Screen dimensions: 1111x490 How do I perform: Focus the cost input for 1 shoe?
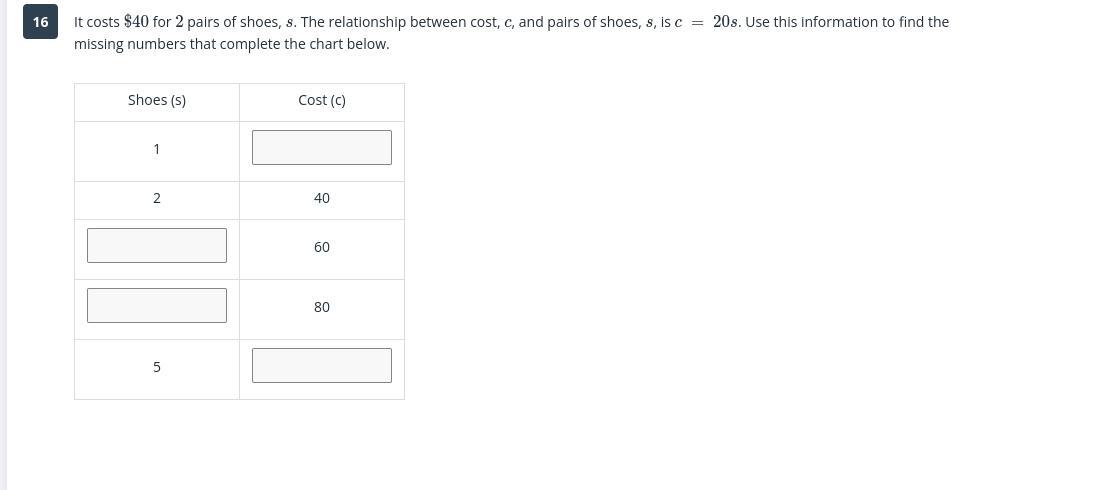[321, 148]
